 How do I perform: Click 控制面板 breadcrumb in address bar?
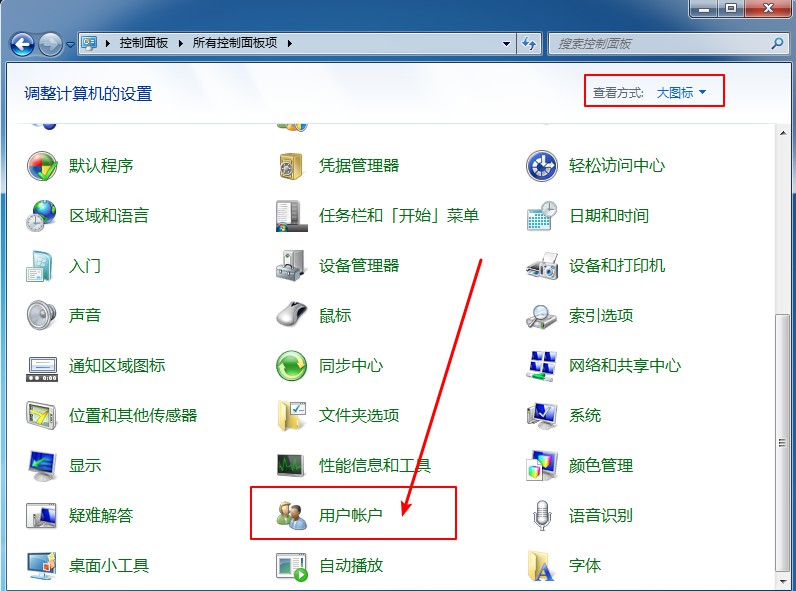click(144, 43)
